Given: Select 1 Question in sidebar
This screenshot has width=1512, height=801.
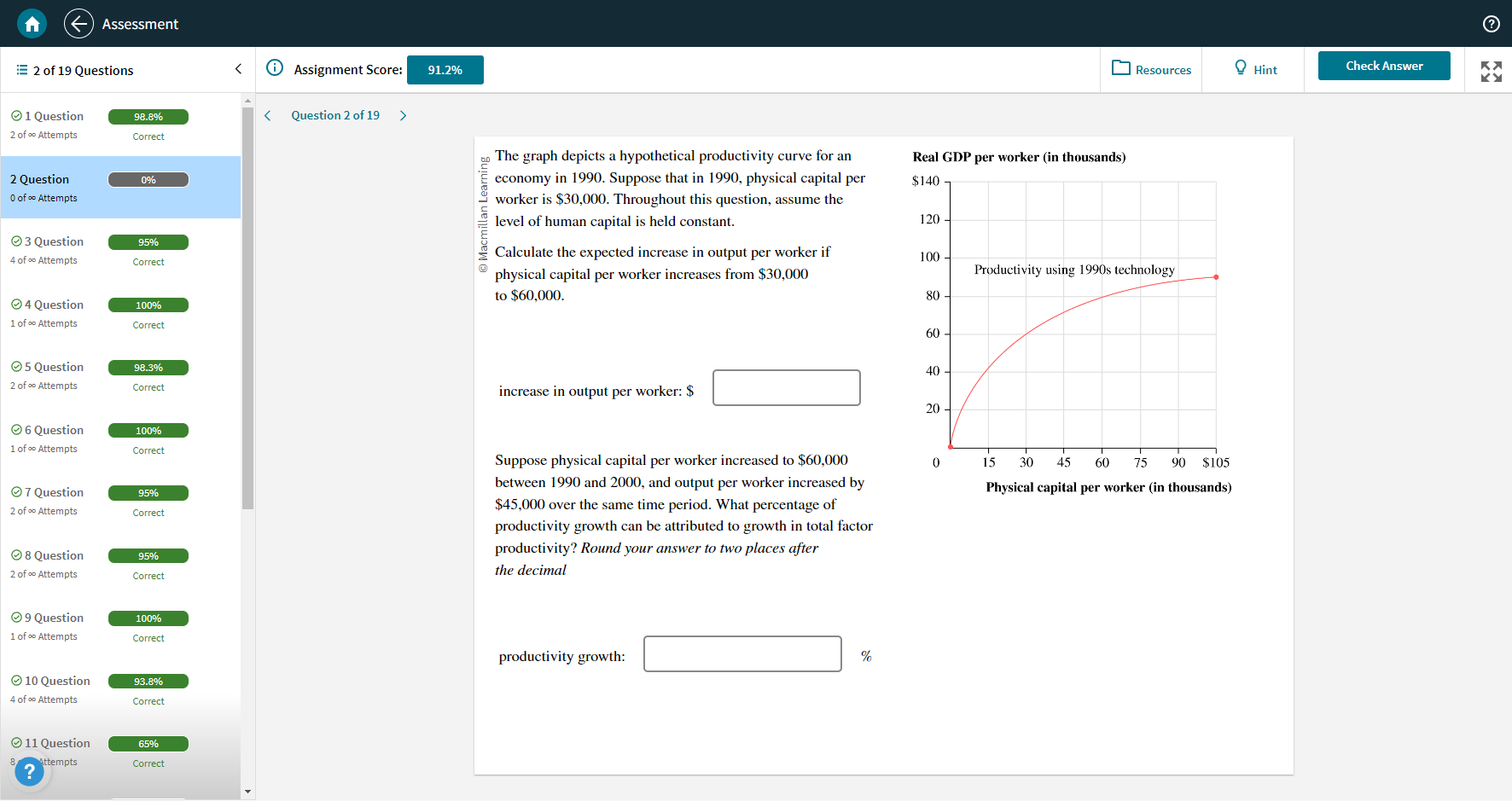Looking at the screenshot, I should [x=120, y=125].
